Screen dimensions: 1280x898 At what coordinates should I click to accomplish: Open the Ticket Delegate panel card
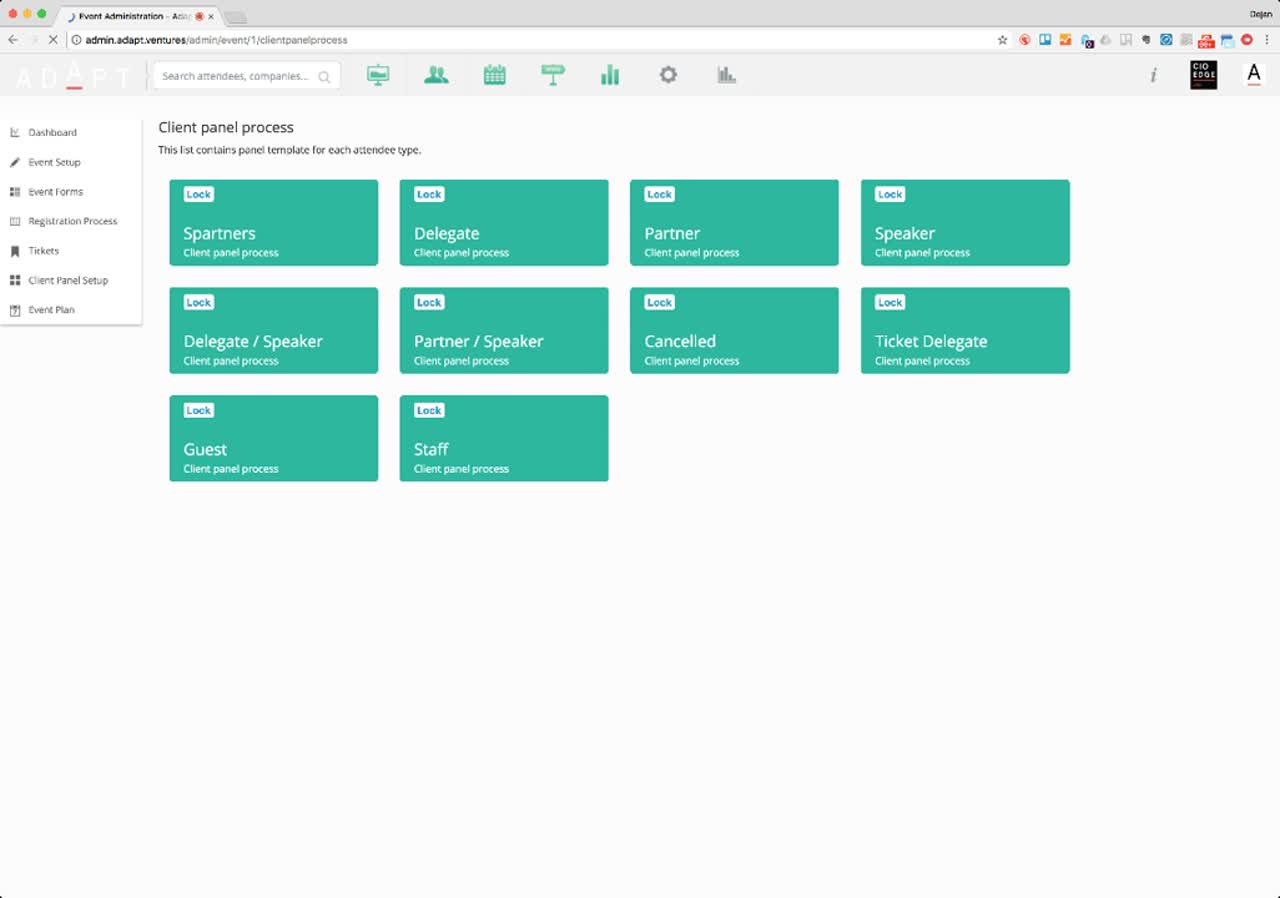tap(965, 331)
